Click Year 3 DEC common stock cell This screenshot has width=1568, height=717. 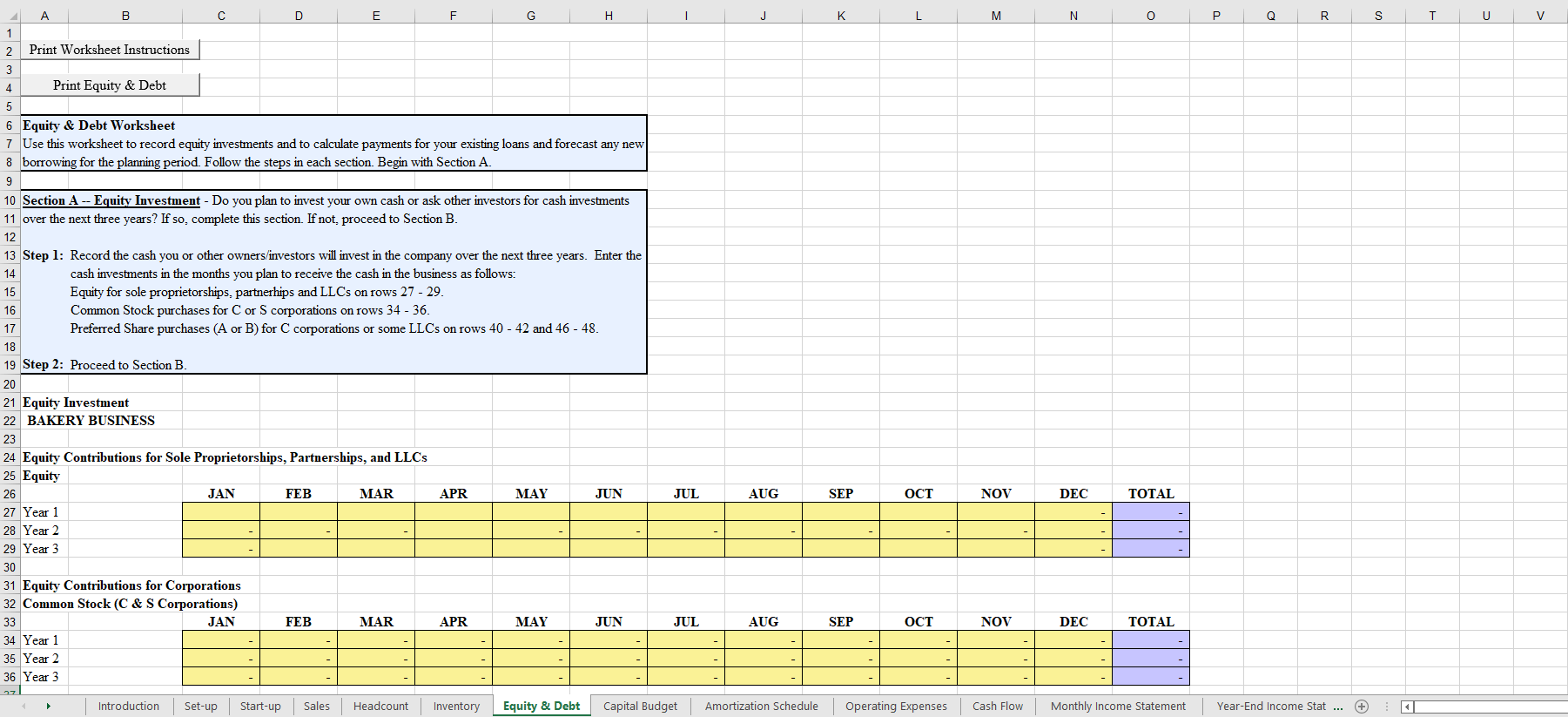pyautogui.click(x=1073, y=677)
